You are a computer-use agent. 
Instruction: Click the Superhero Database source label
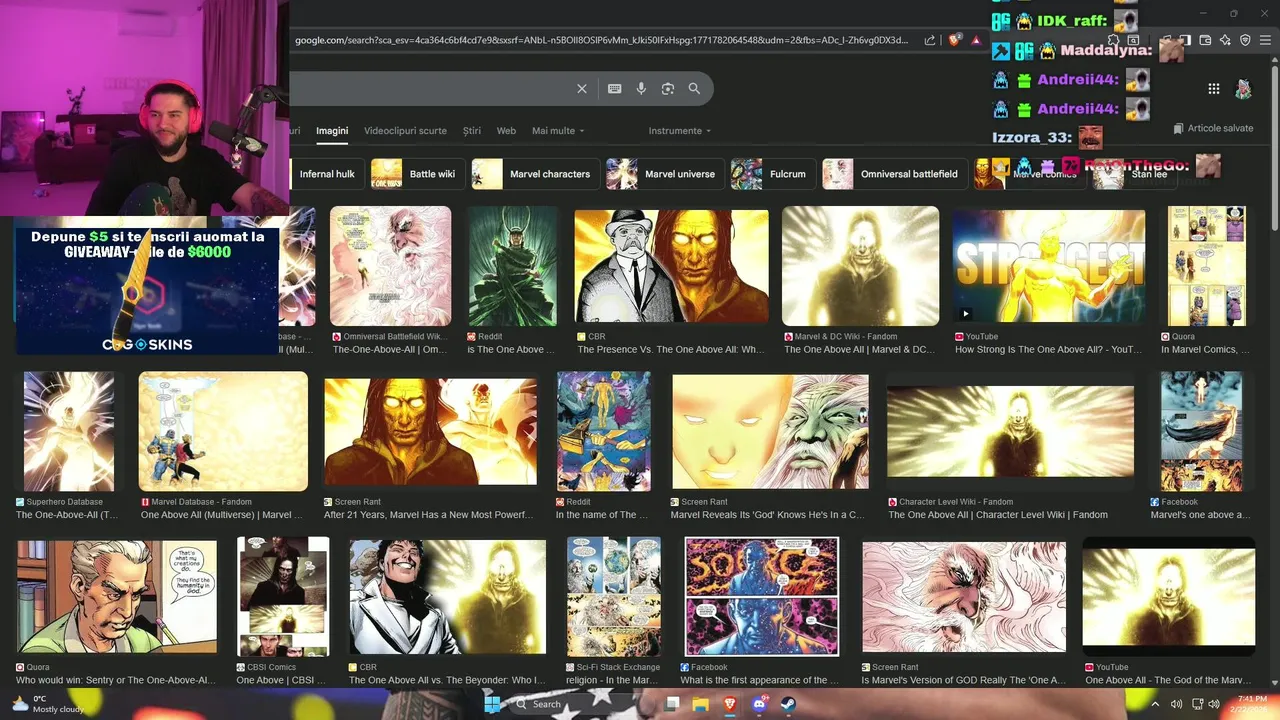coord(64,502)
